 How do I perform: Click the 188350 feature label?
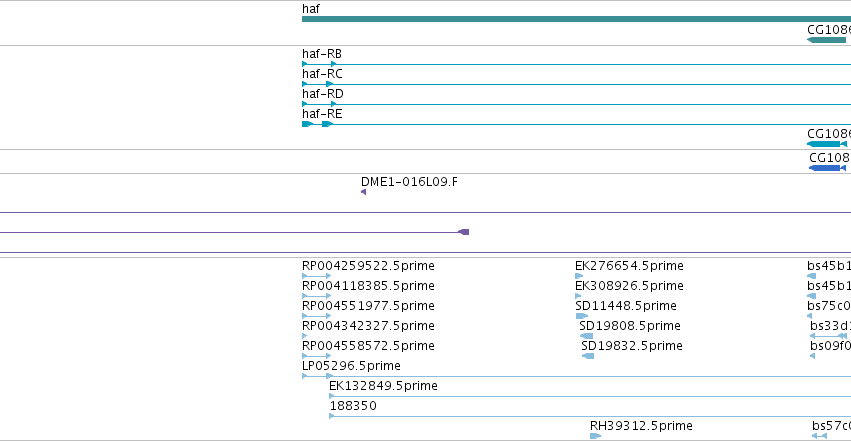[353, 406]
